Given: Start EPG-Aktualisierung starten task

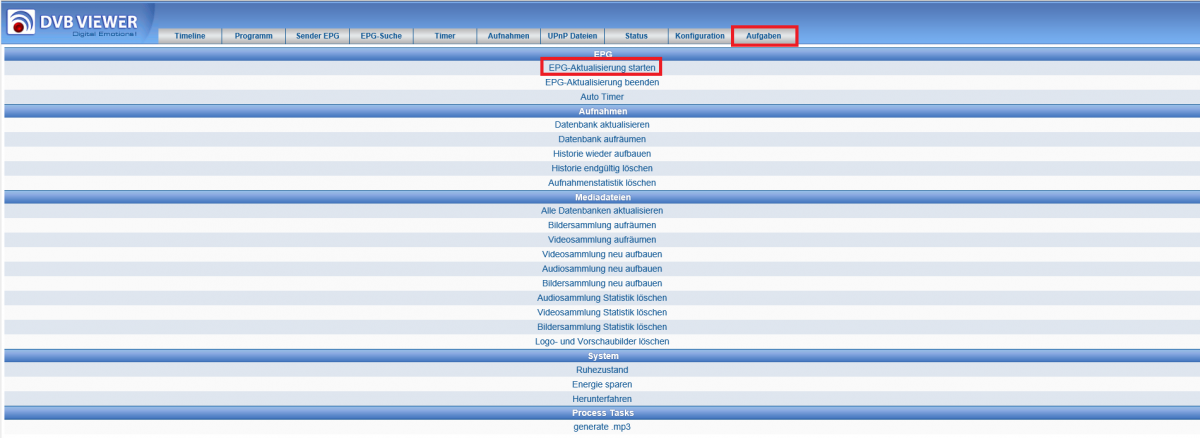Looking at the screenshot, I should 602,67.
